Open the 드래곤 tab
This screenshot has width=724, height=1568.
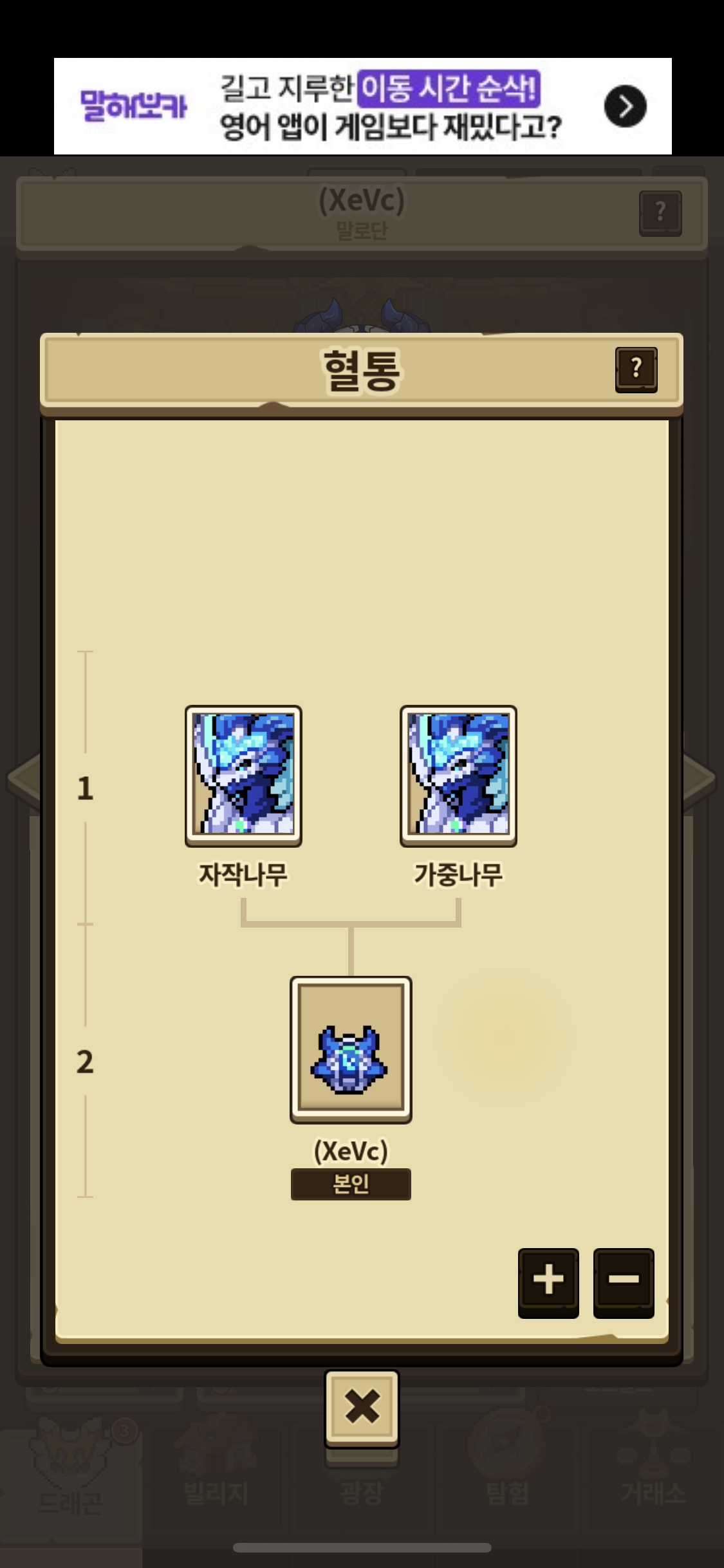pyautogui.click(x=71, y=1474)
